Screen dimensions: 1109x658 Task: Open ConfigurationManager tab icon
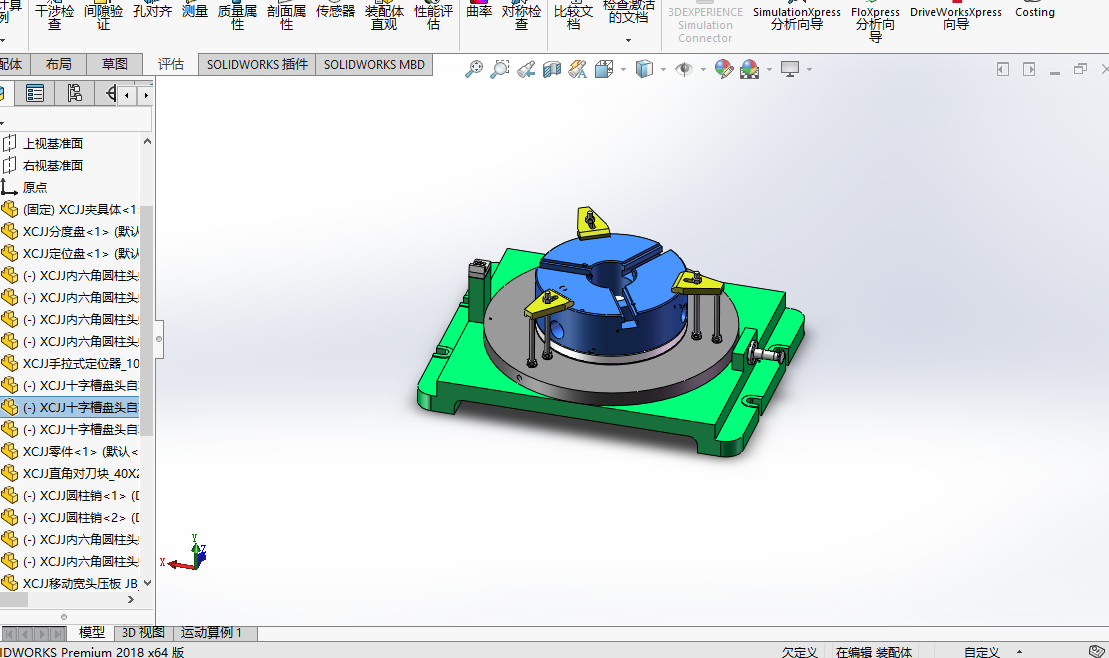(x=74, y=93)
